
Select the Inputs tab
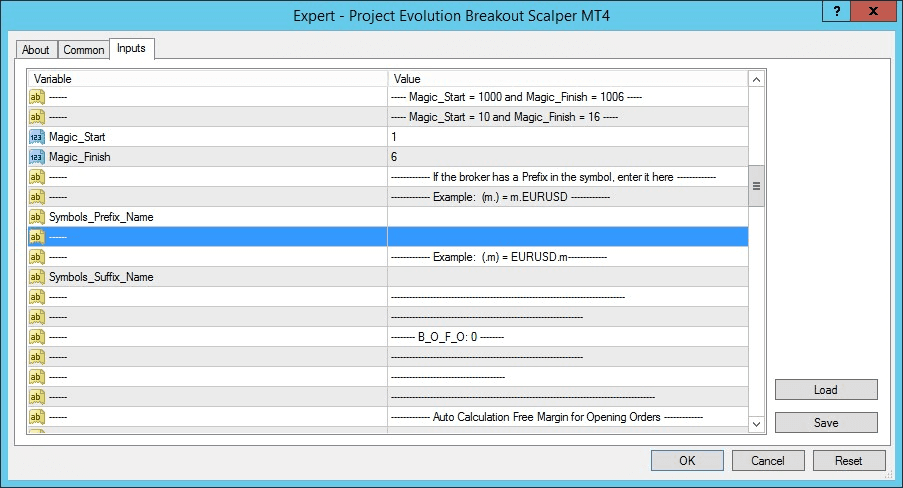click(x=131, y=48)
